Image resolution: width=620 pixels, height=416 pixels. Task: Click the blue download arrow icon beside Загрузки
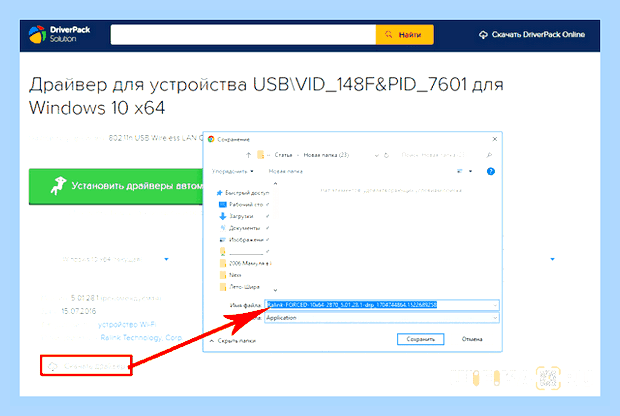click(x=223, y=216)
